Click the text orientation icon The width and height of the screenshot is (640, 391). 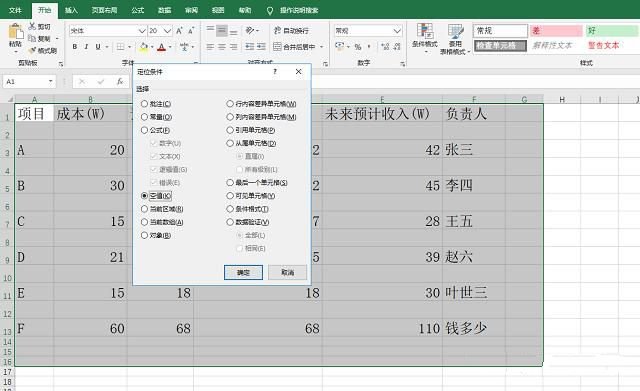click(x=250, y=30)
